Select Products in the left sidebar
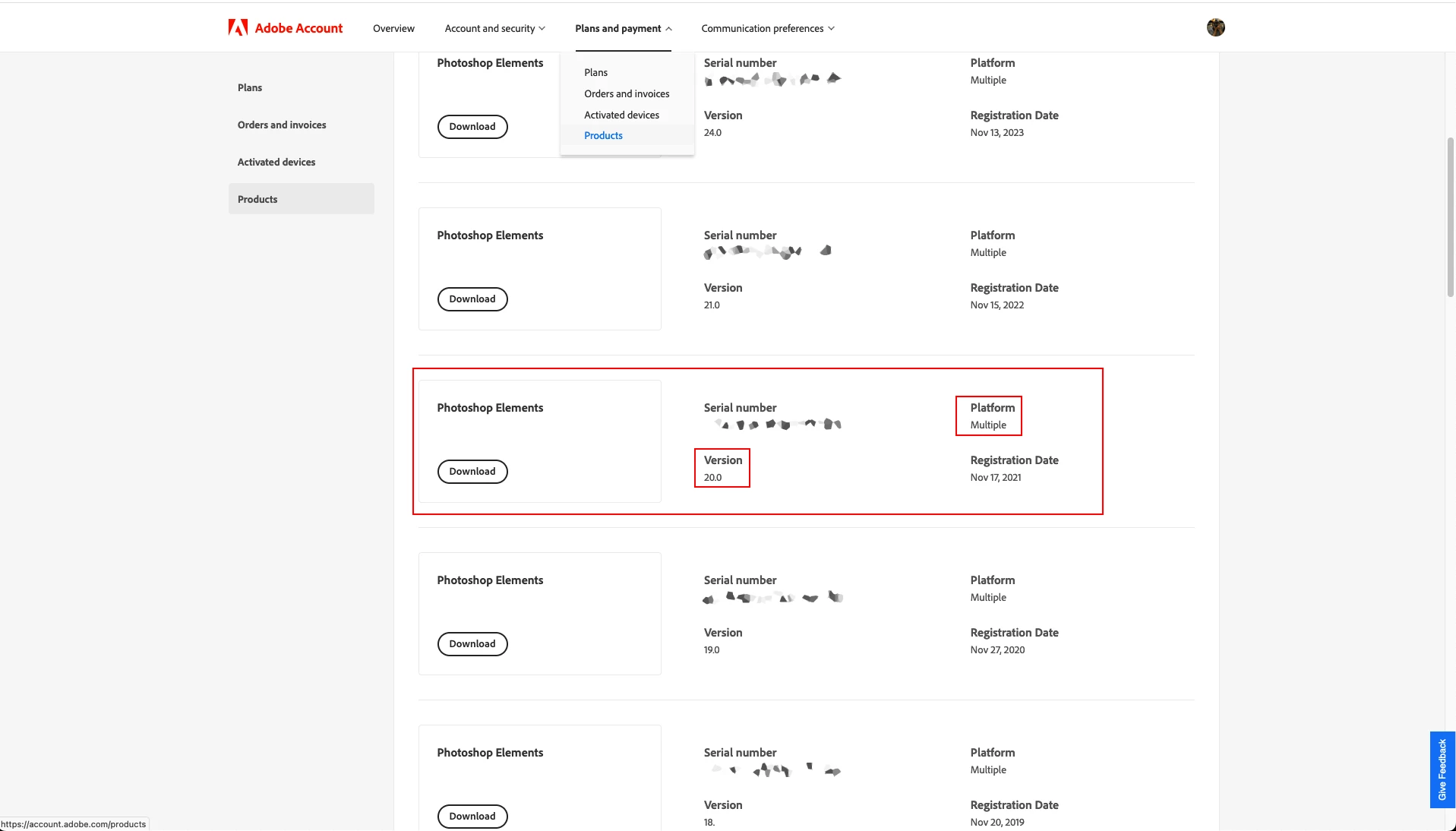Image resolution: width=1456 pixels, height=831 pixels. 301,199
